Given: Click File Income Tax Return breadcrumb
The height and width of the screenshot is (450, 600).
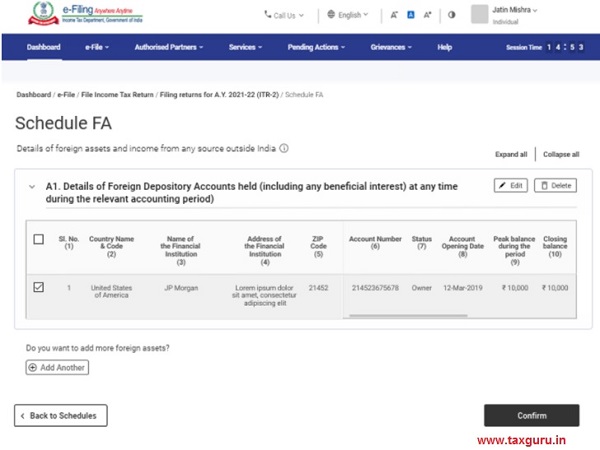Looking at the screenshot, I should tap(117, 95).
